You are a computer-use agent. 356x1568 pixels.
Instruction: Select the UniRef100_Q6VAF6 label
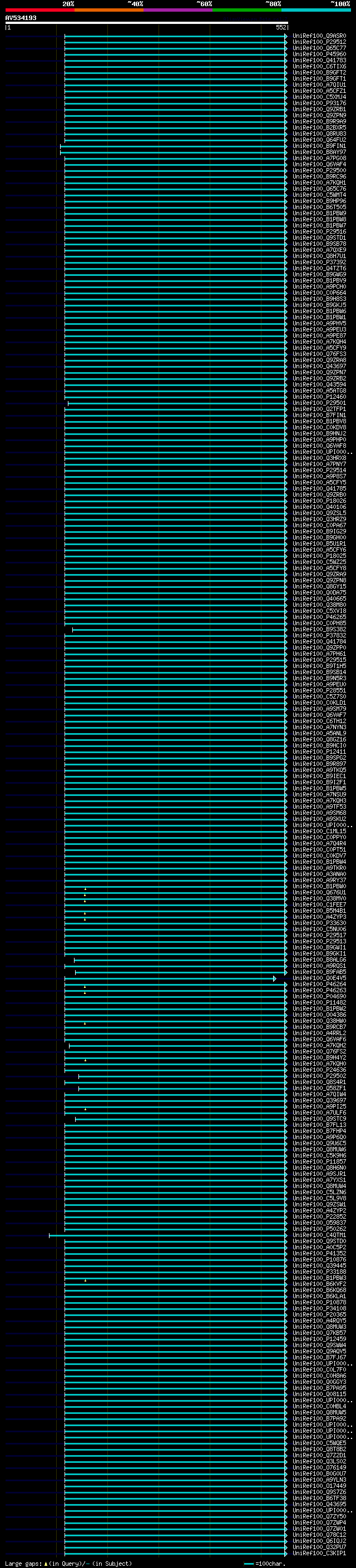[319, 1040]
